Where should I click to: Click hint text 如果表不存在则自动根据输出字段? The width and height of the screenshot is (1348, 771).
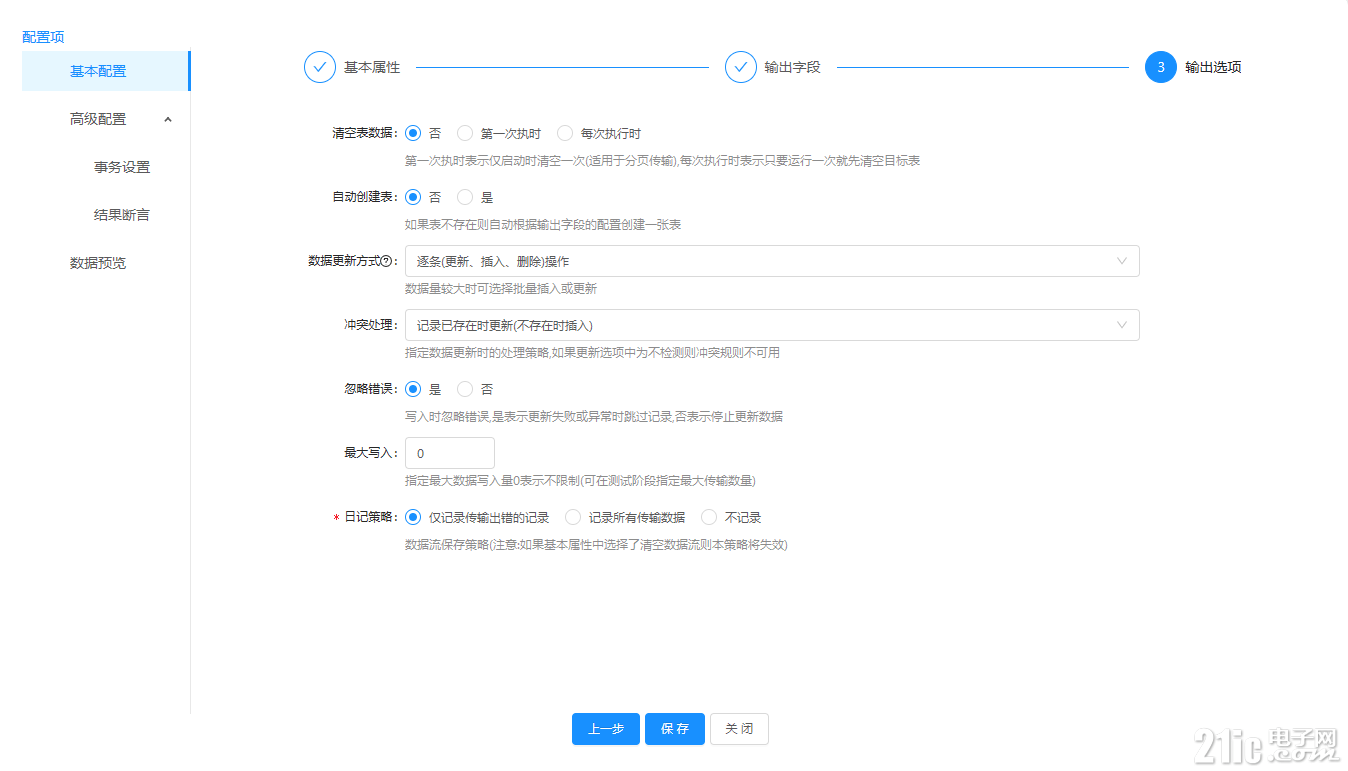click(543, 225)
